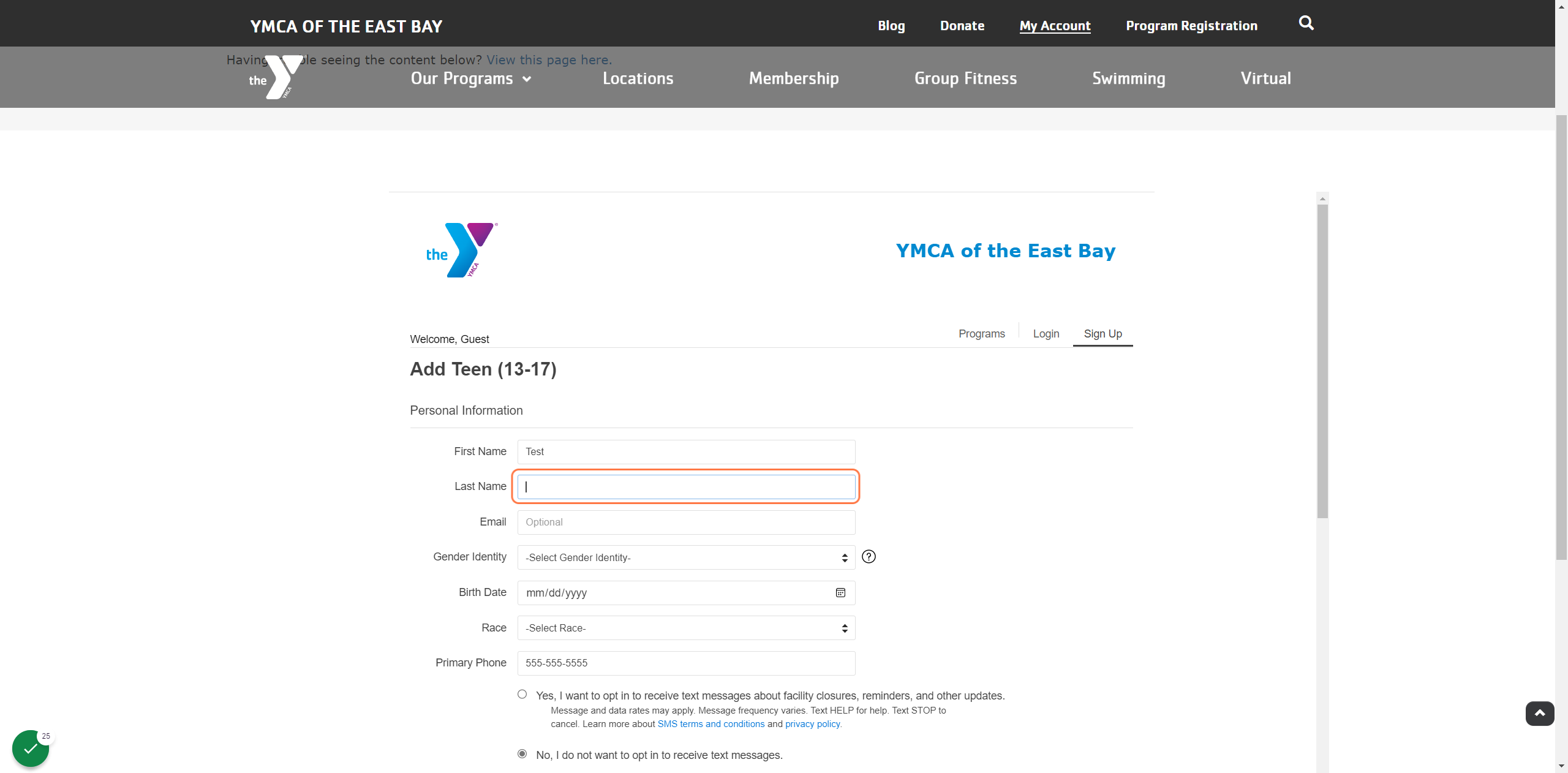Open the Birth Date calendar picker icon

(840, 593)
